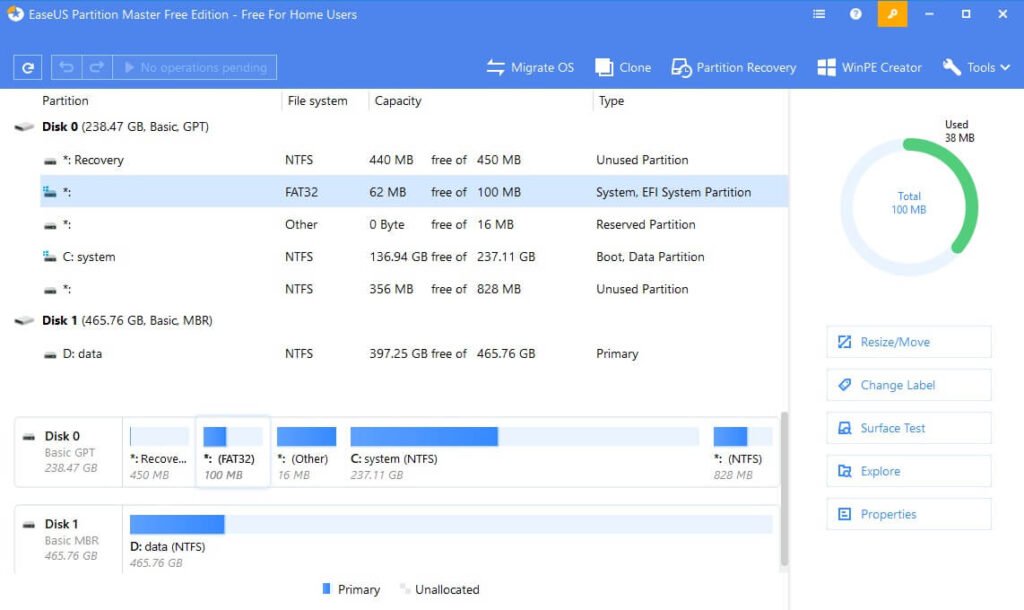Click Disk 0 Basic GPT label in disk map
The height and width of the screenshot is (610, 1024).
coord(69,453)
